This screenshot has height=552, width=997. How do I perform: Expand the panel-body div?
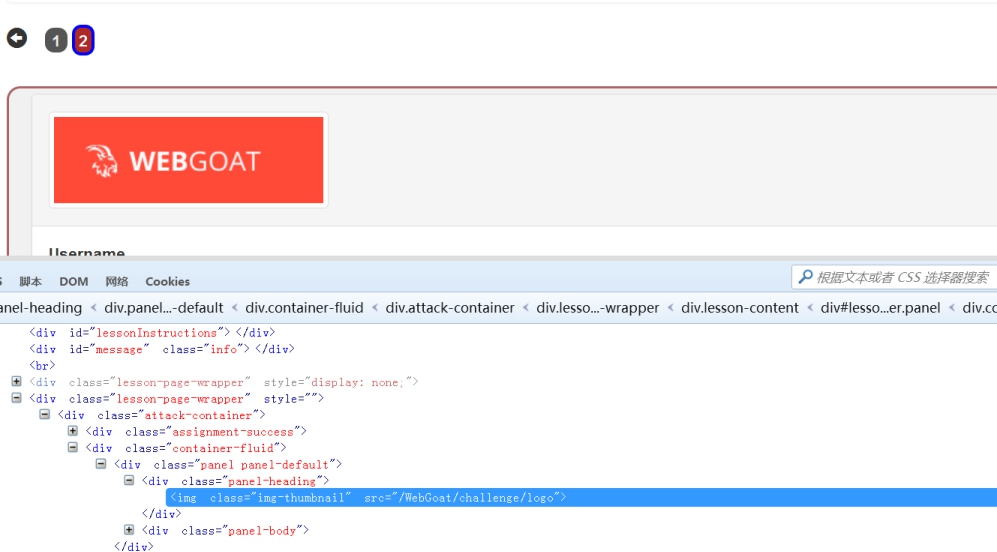tap(128, 530)
